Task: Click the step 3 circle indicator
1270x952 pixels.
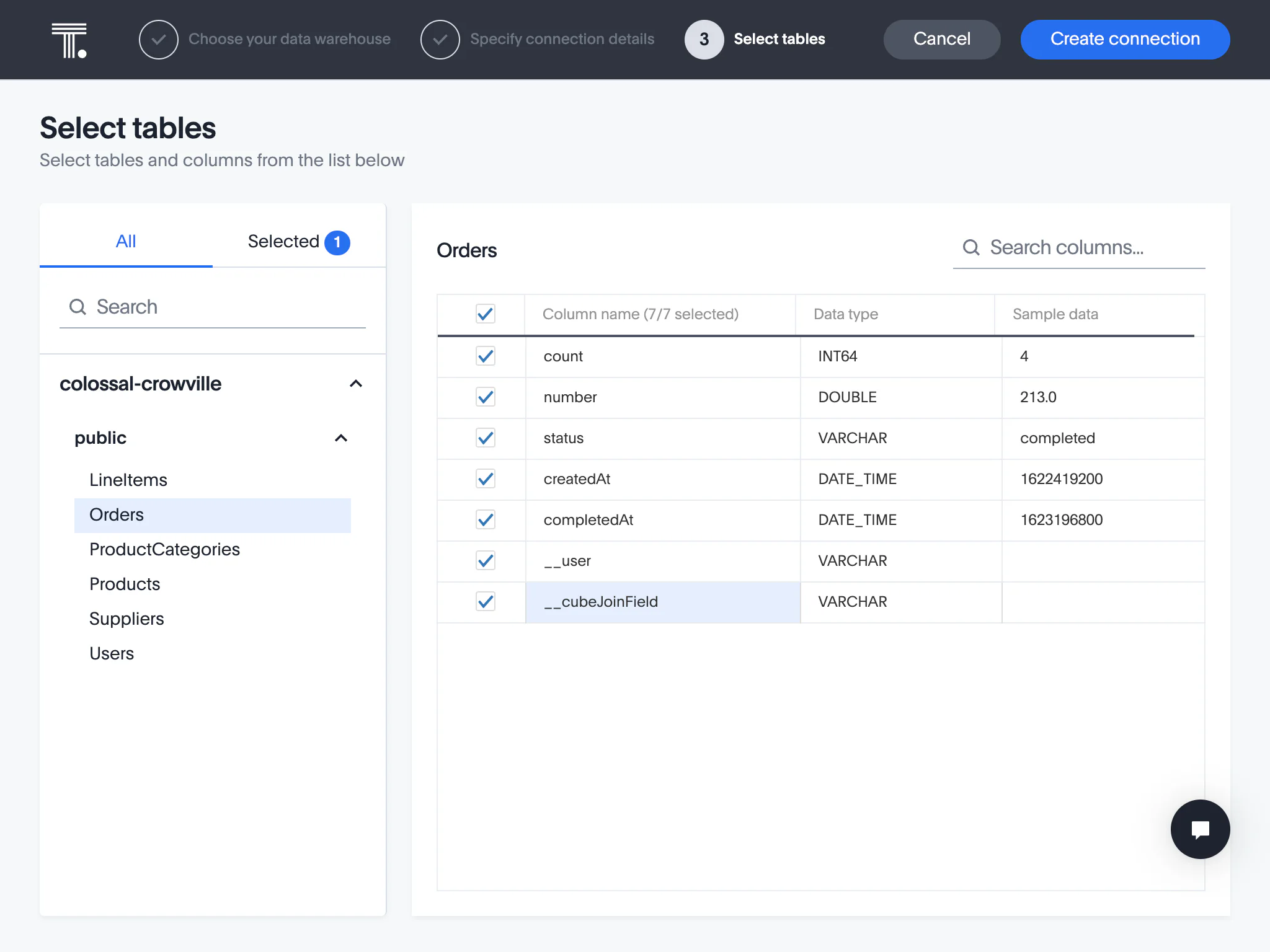Action: coord(704,40)
